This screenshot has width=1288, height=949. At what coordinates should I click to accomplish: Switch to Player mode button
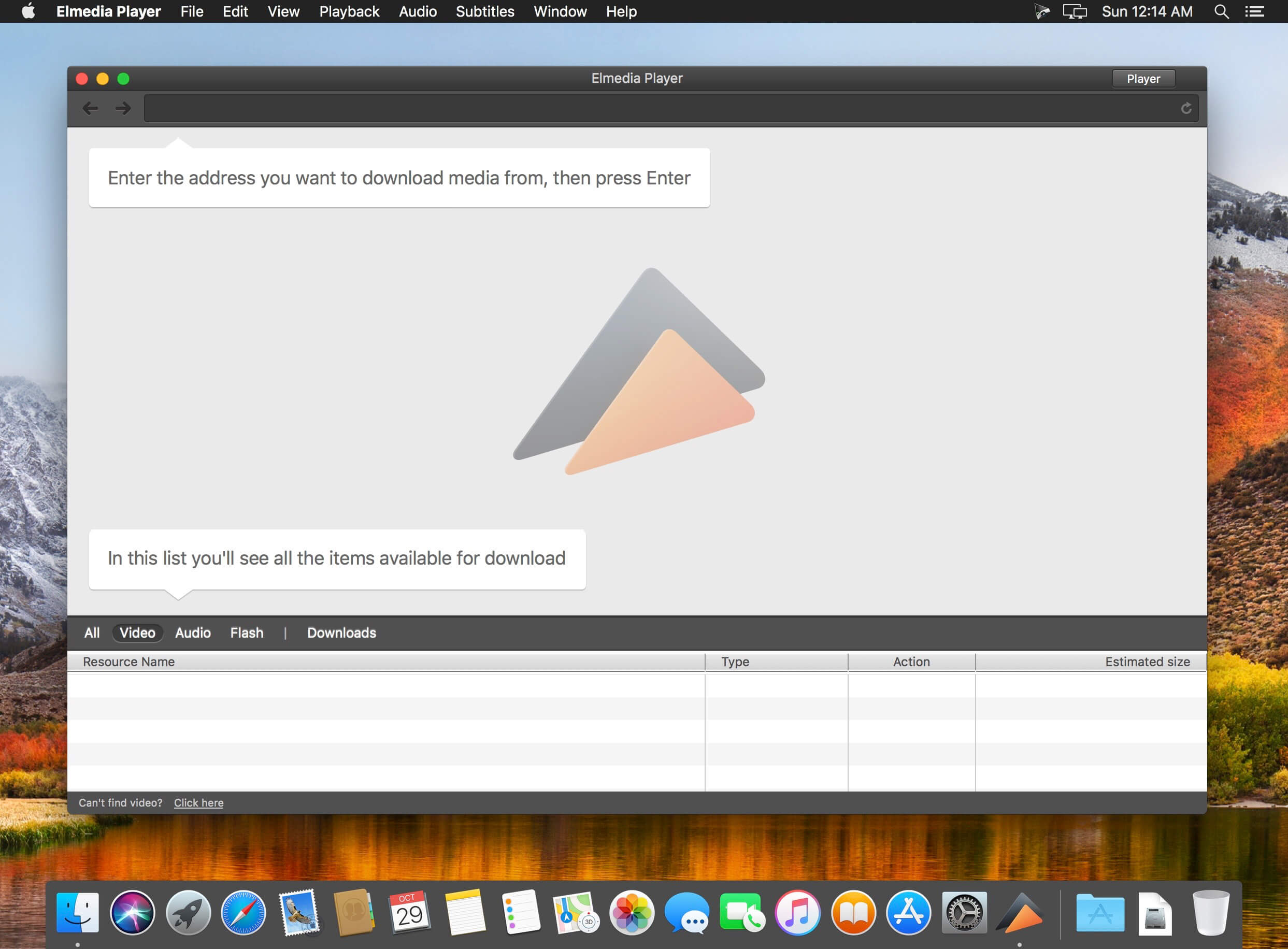click(1142, 79)
